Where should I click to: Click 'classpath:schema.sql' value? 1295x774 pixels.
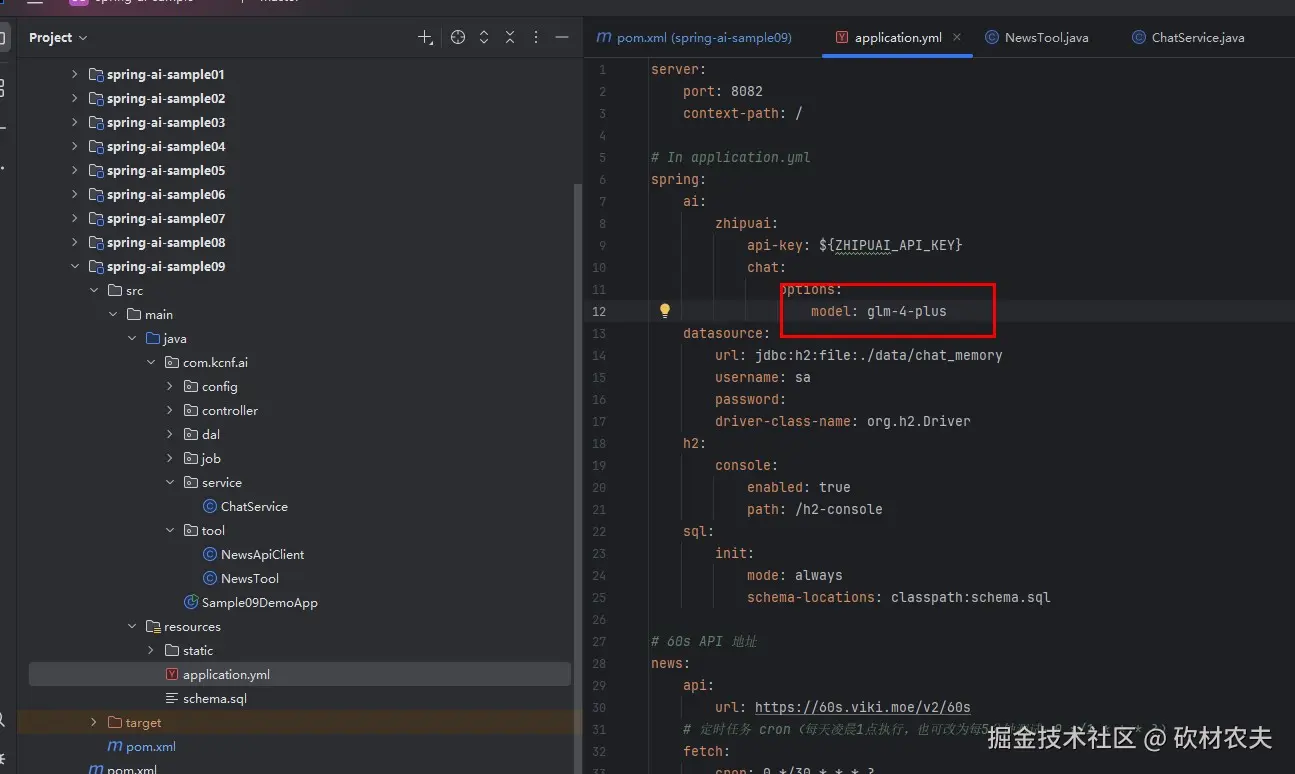[970, 597]
